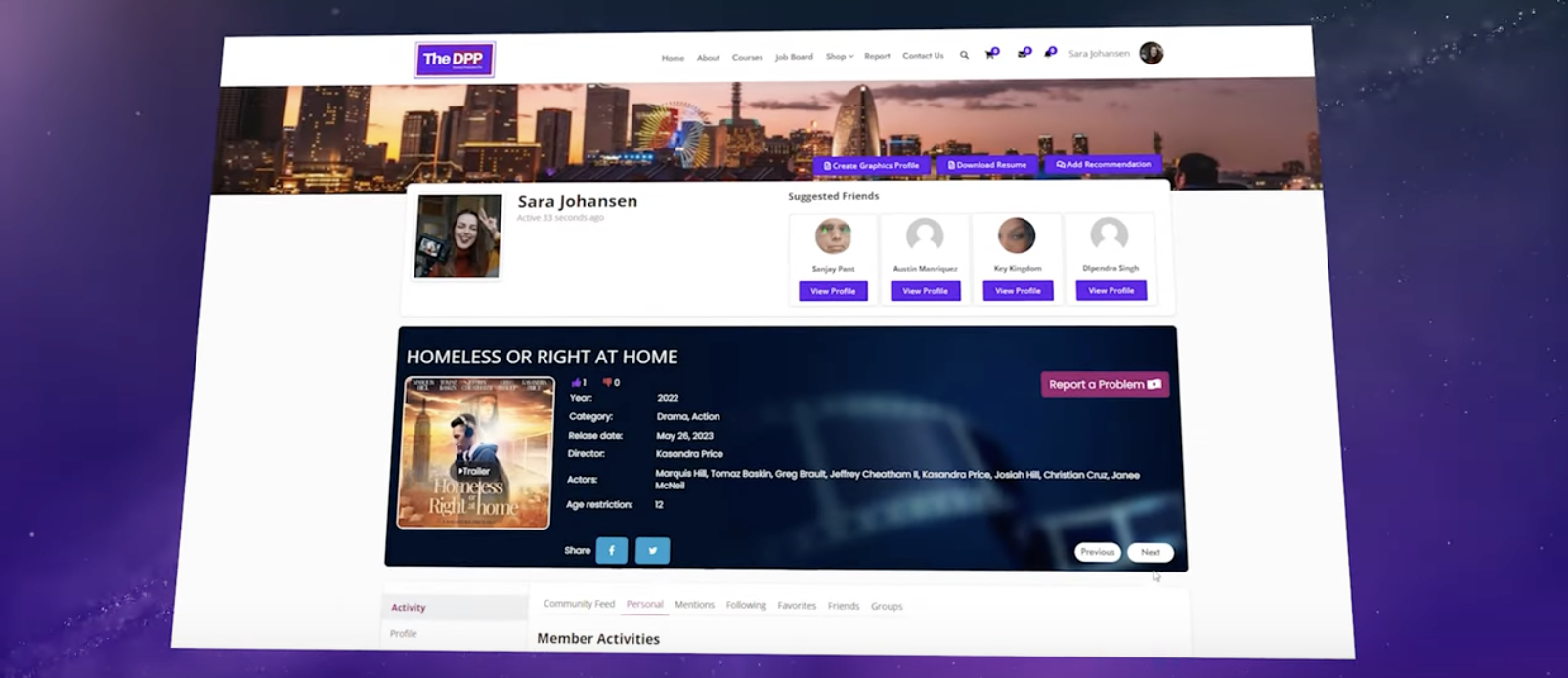The width and height of the screenshot is (1568, 678).
Task: Select the Favorites tab
Action: (796, 606)
